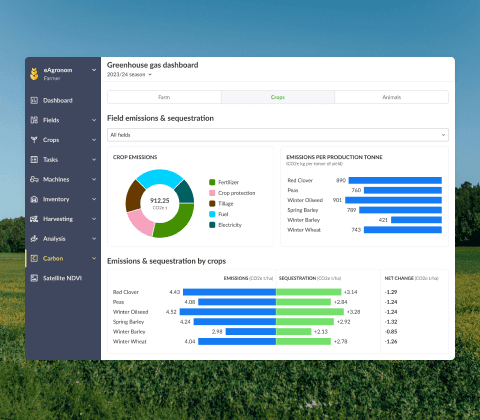Select the Crops plant icon
This screenshot has height=420, width=480.
(x=34, y=140)
